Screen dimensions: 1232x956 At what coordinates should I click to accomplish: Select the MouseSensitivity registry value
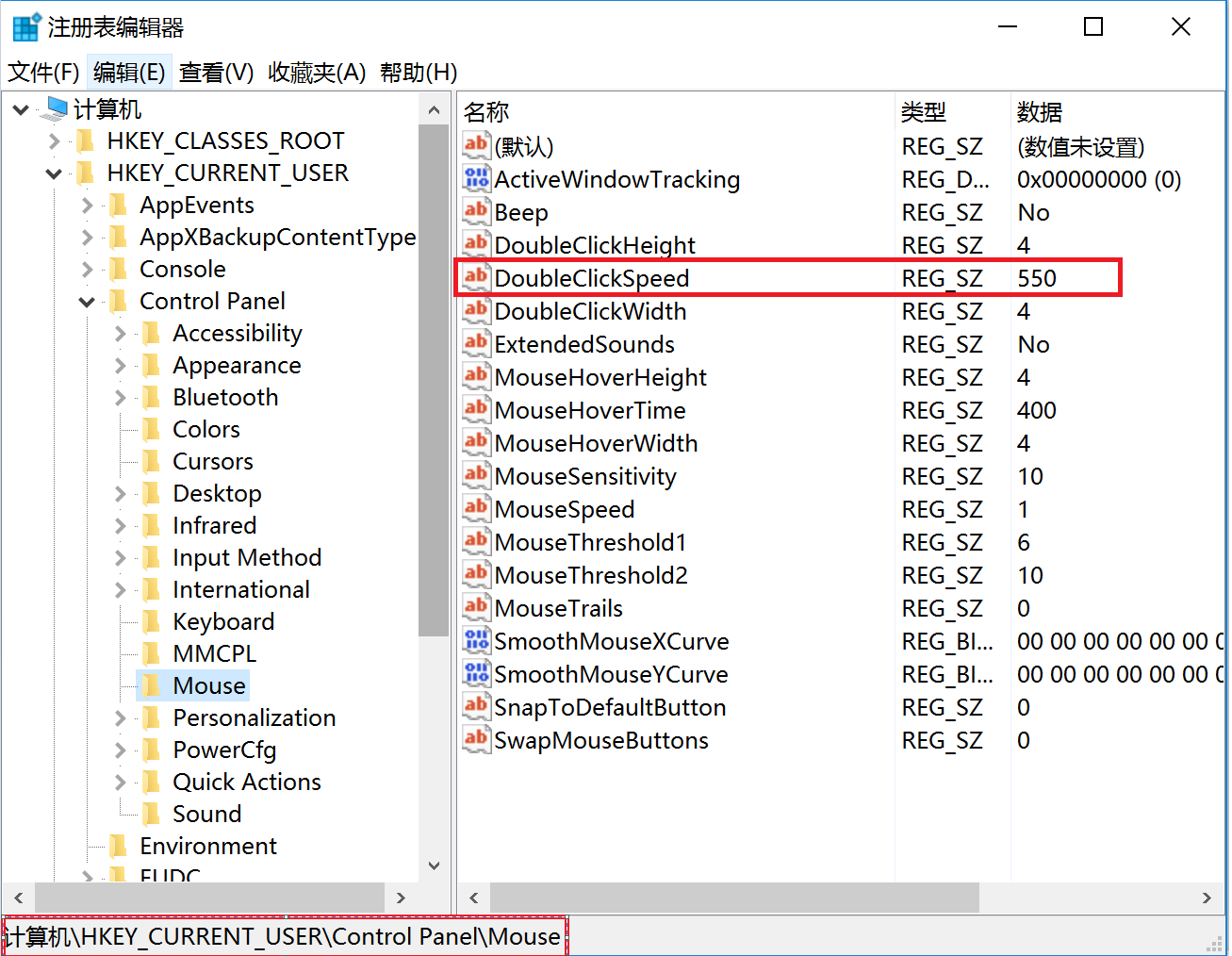pos(584,476)
